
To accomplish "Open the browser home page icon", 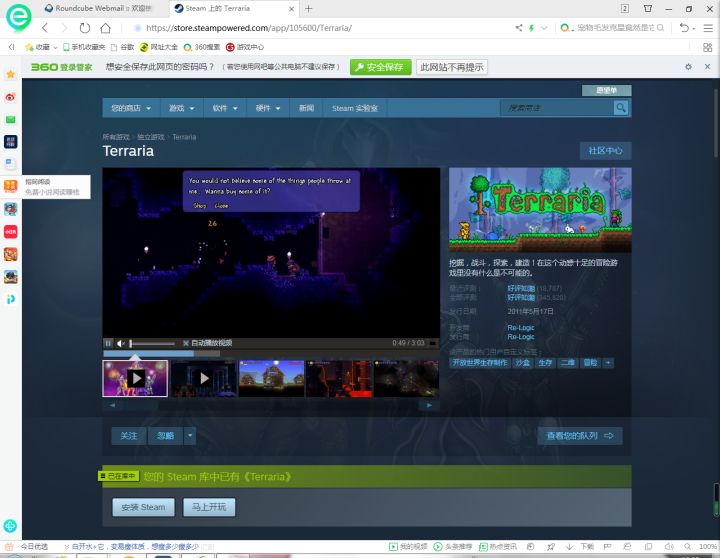I will coord(105,28).
